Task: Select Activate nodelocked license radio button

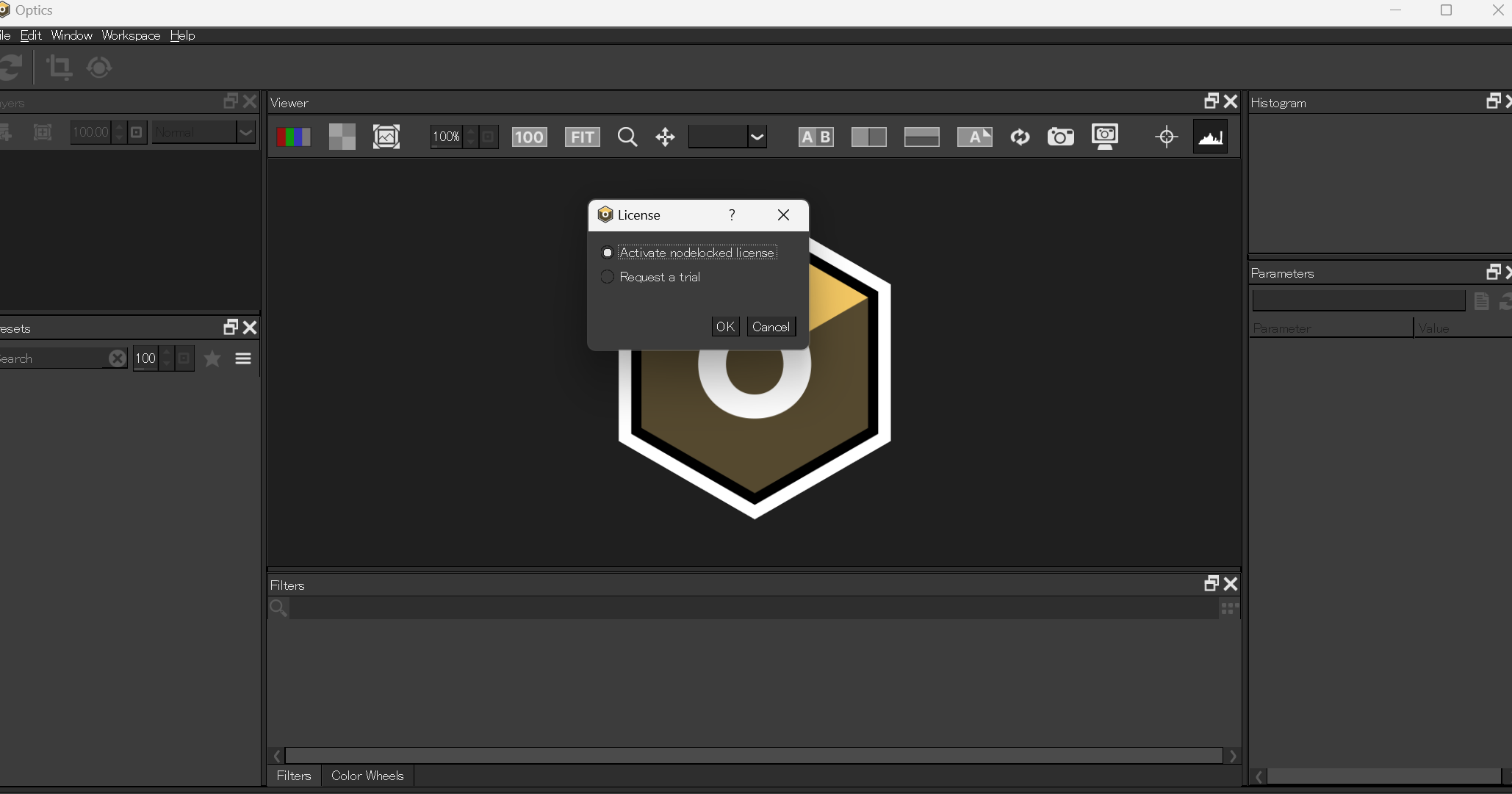Action: [x=607, y=253]
